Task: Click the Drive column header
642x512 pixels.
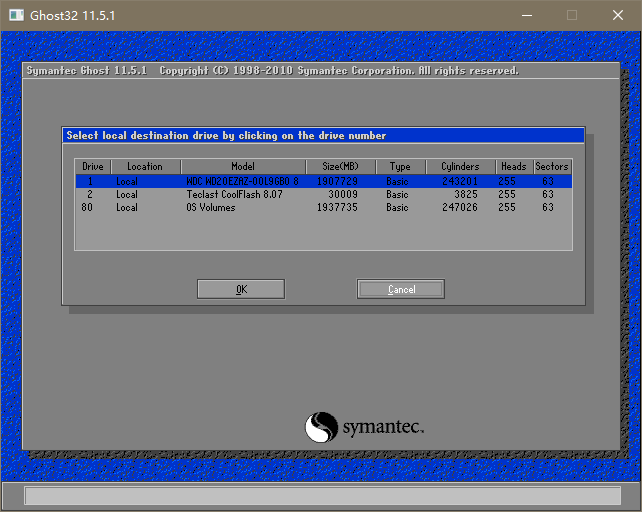Action: pos(93,166)
